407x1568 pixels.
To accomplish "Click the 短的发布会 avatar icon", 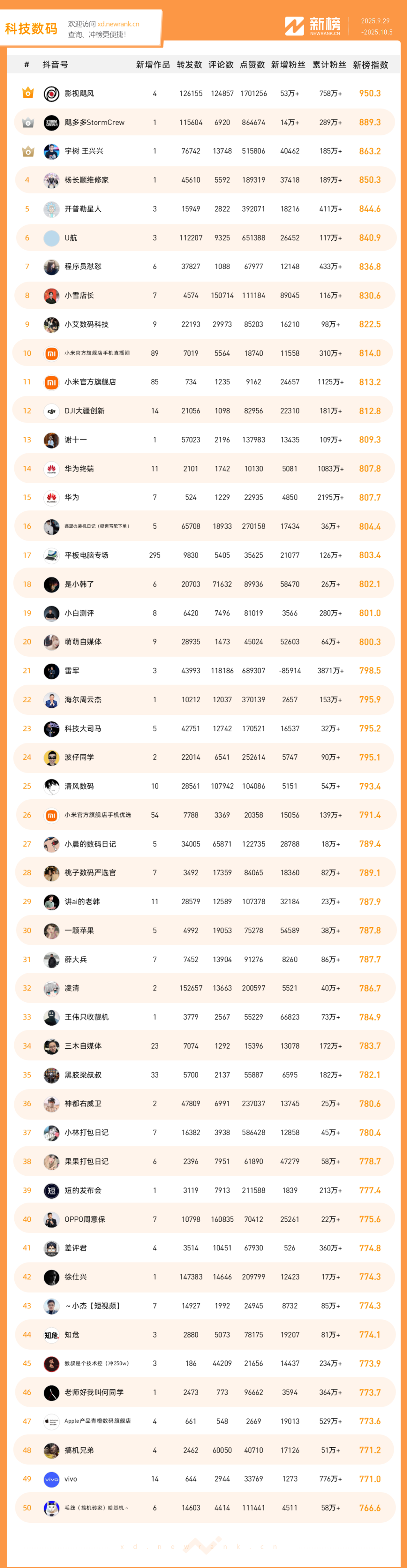I will [52, 1190].
